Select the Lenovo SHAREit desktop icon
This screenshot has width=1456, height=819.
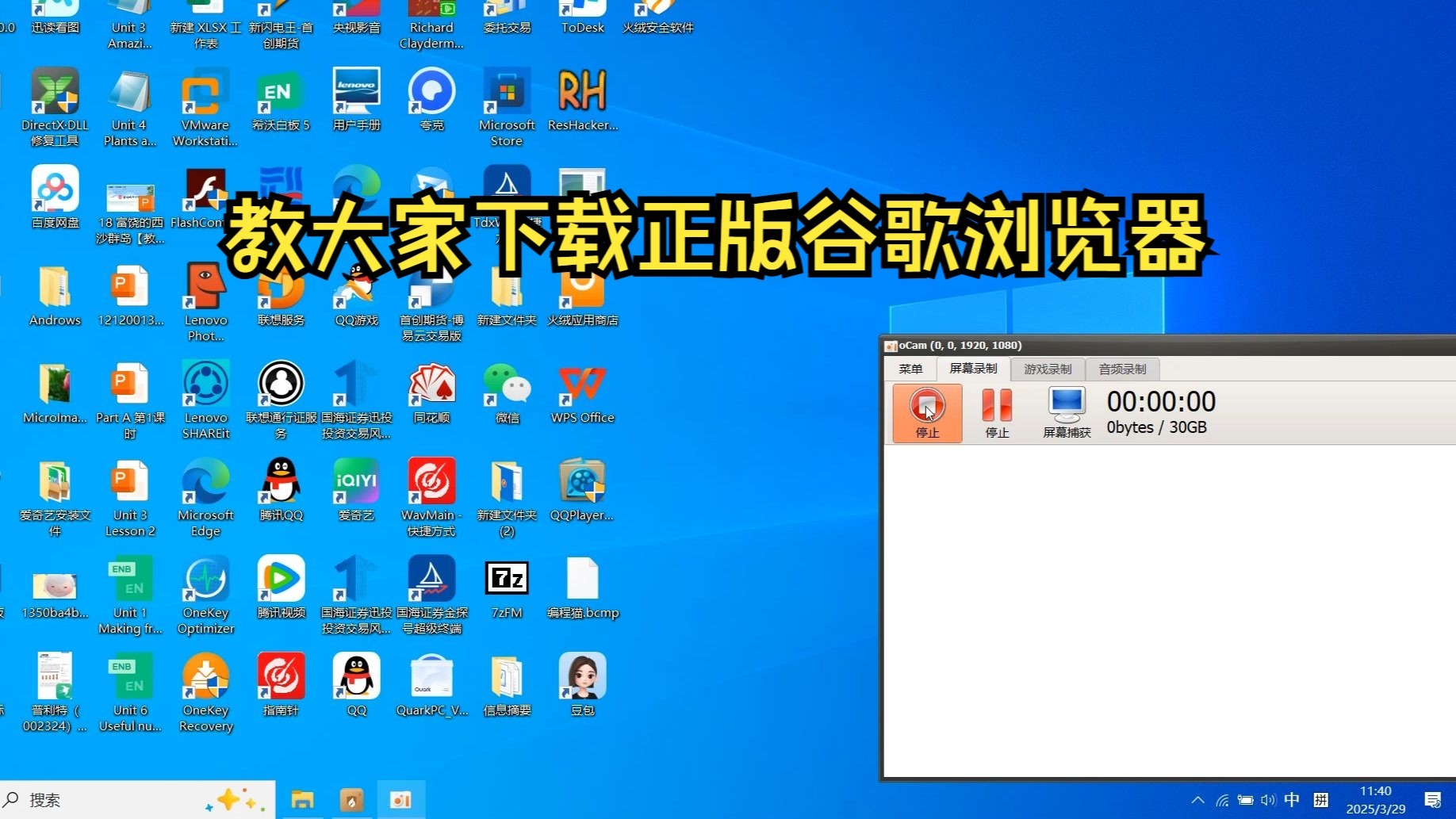(205, 400)
